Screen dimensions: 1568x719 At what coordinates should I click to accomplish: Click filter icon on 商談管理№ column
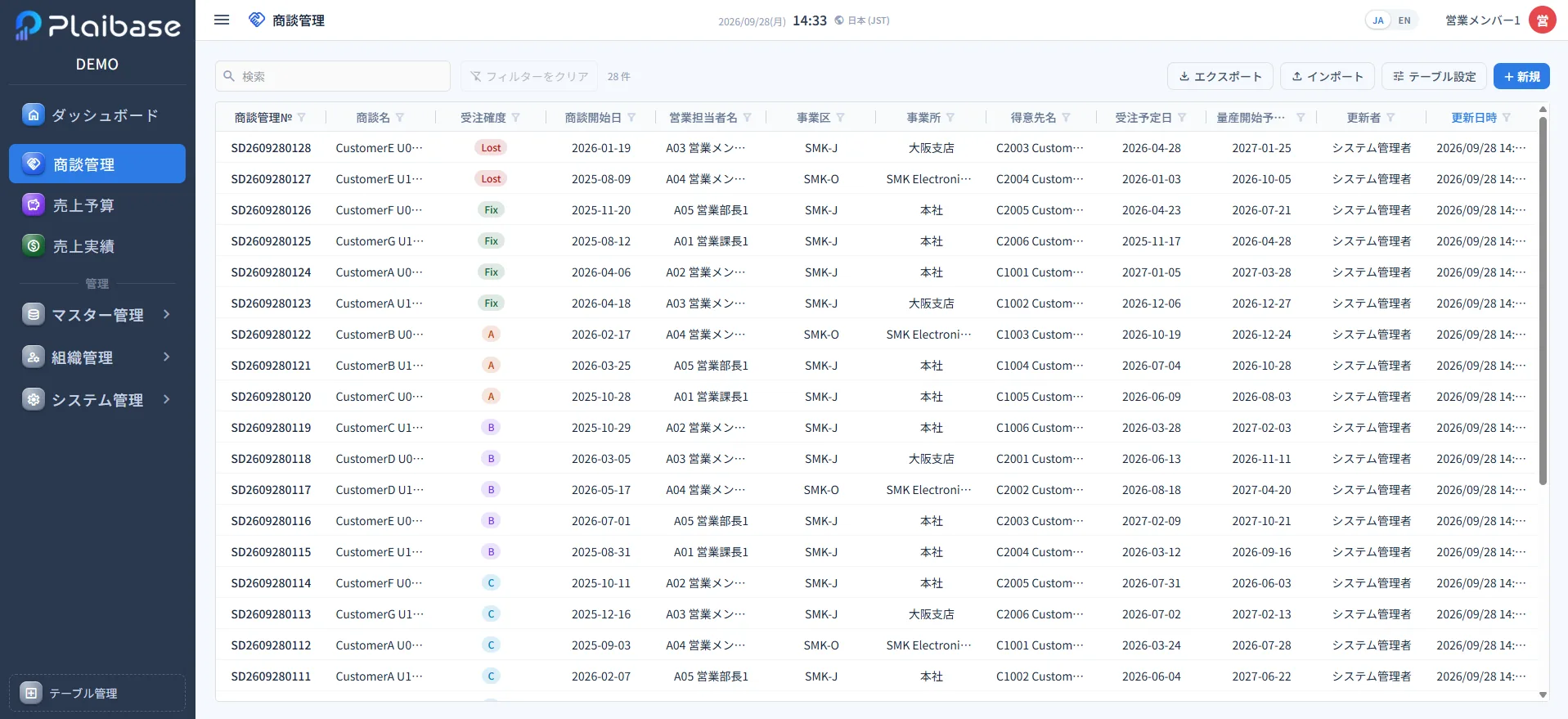tap(302, 118)
